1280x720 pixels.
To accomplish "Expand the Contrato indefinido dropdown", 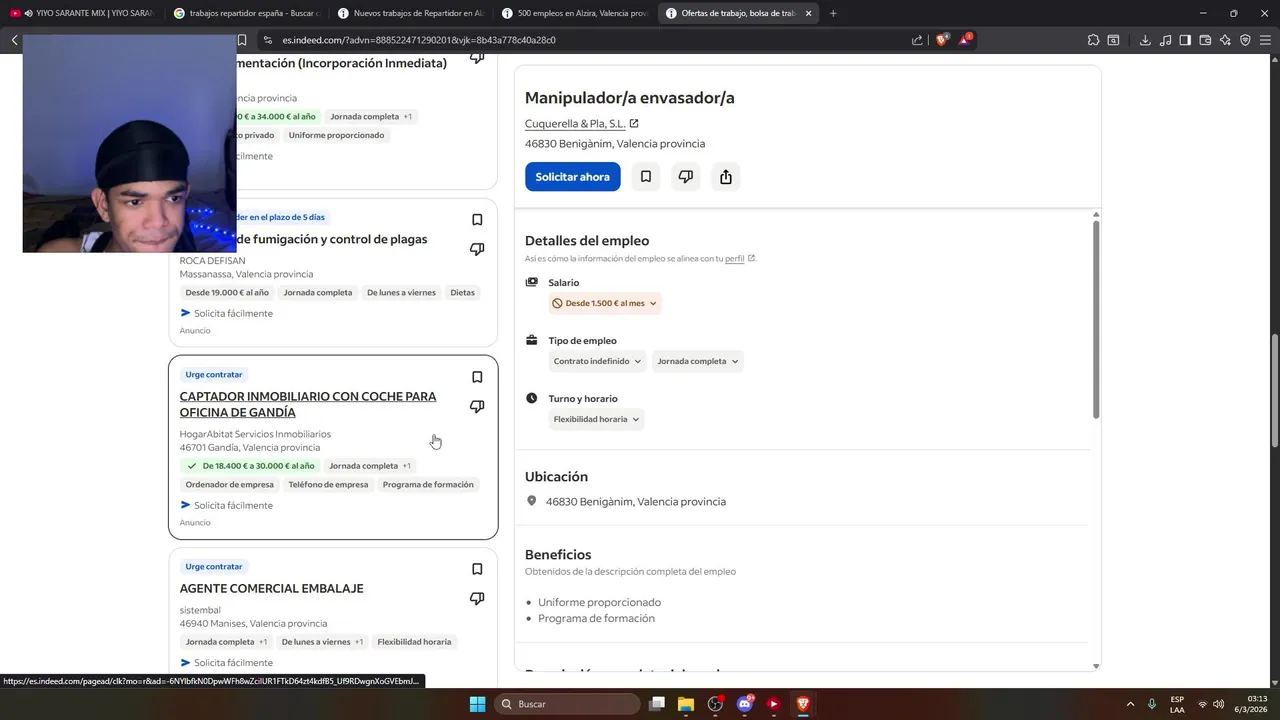I will tap(598, 361).
